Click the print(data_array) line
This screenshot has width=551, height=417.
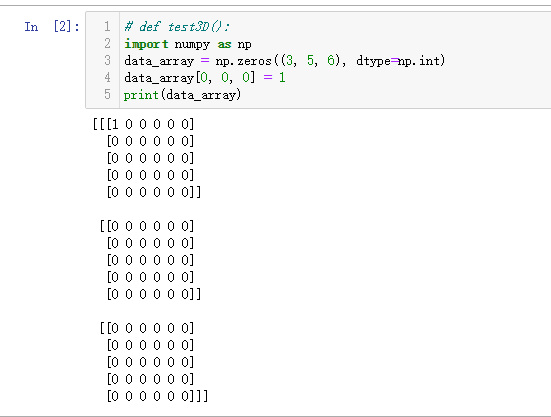[x=182, y=95]
